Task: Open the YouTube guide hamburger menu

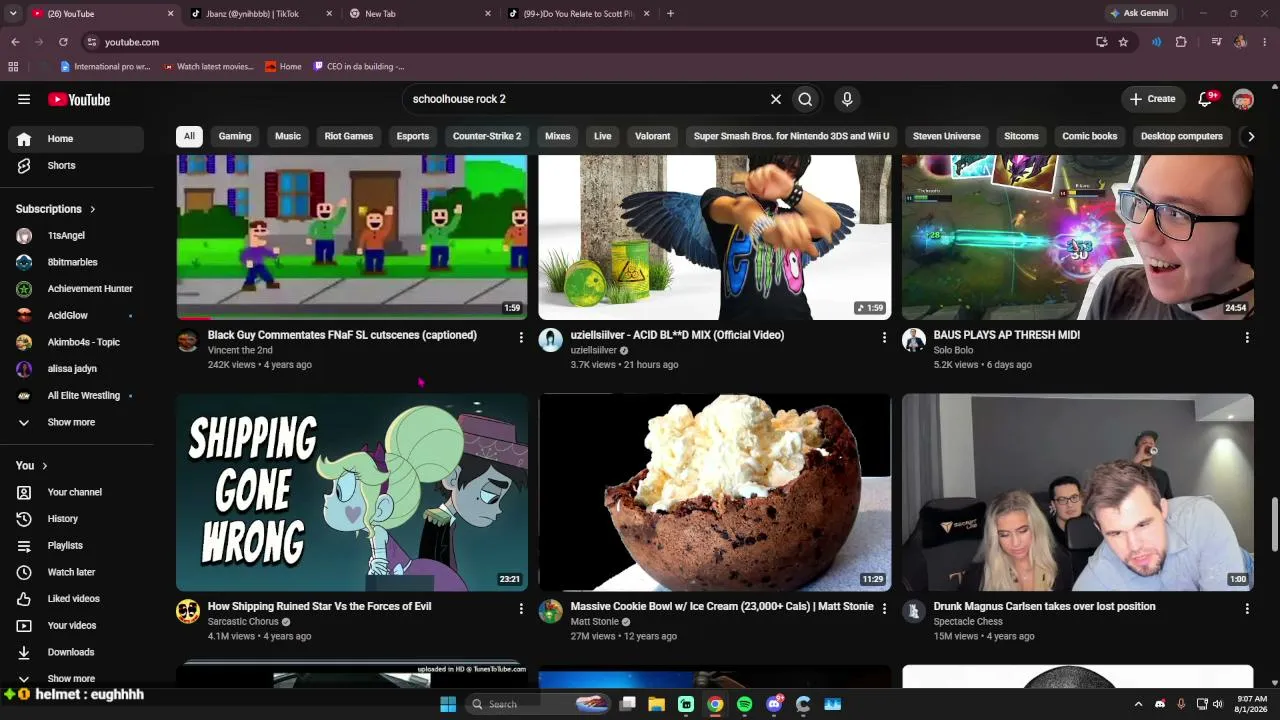Action: coord(24,99)
